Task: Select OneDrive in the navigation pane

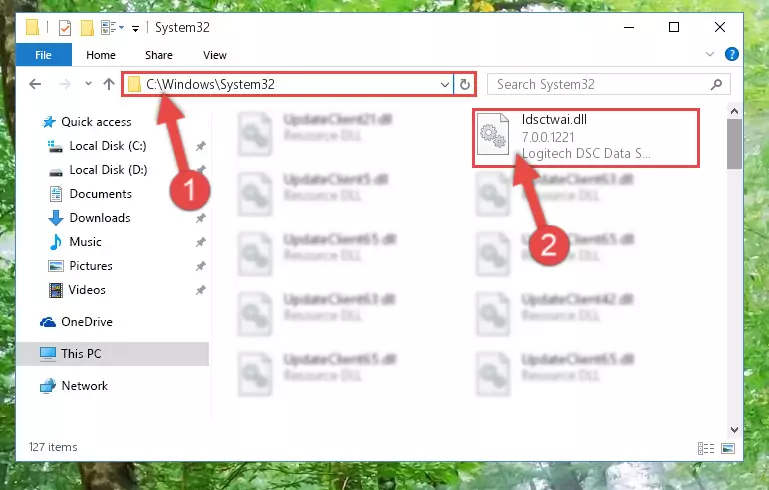Action: coord(77,322)
